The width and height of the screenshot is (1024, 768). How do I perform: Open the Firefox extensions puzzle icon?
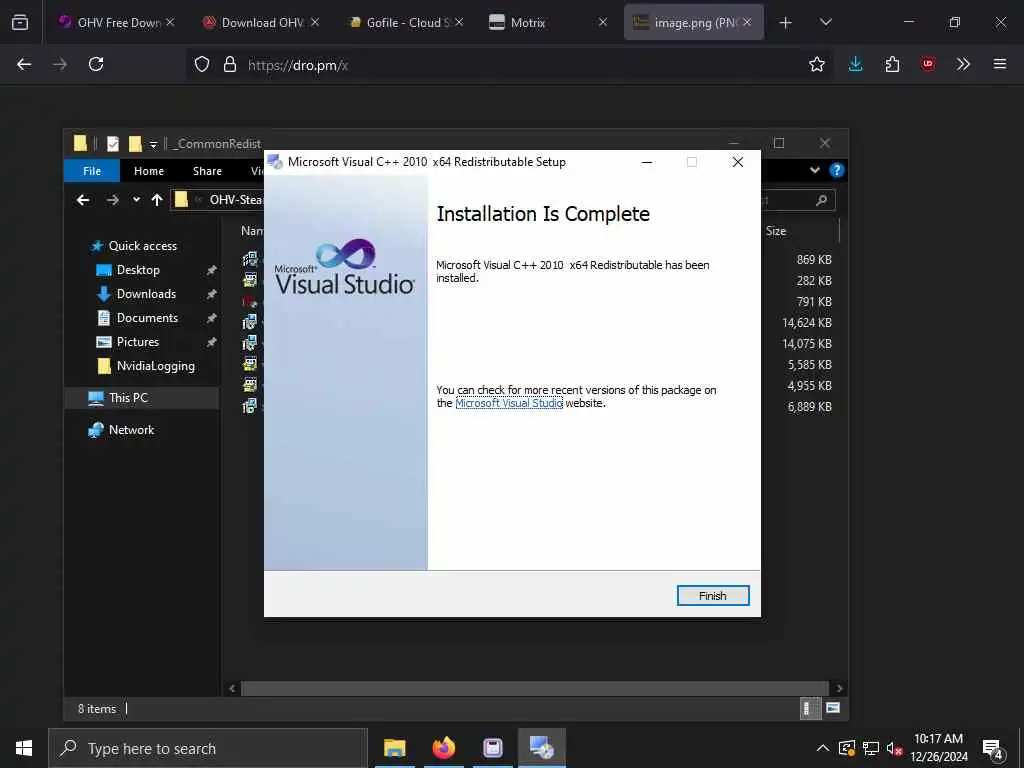tap(892, 64)
